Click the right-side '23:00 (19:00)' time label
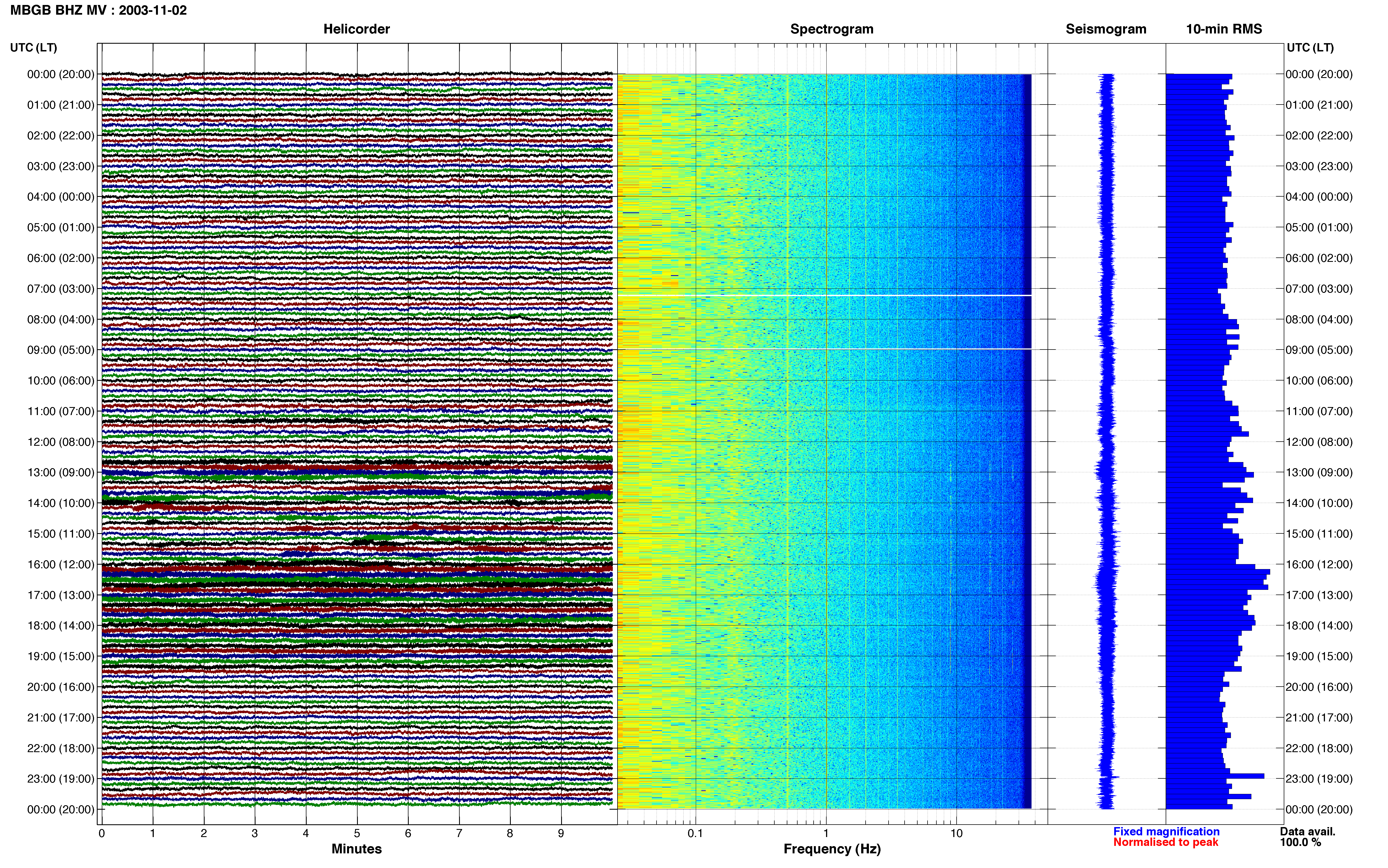This screenshot has width=1388, height=868. [x=1319, y=779]
